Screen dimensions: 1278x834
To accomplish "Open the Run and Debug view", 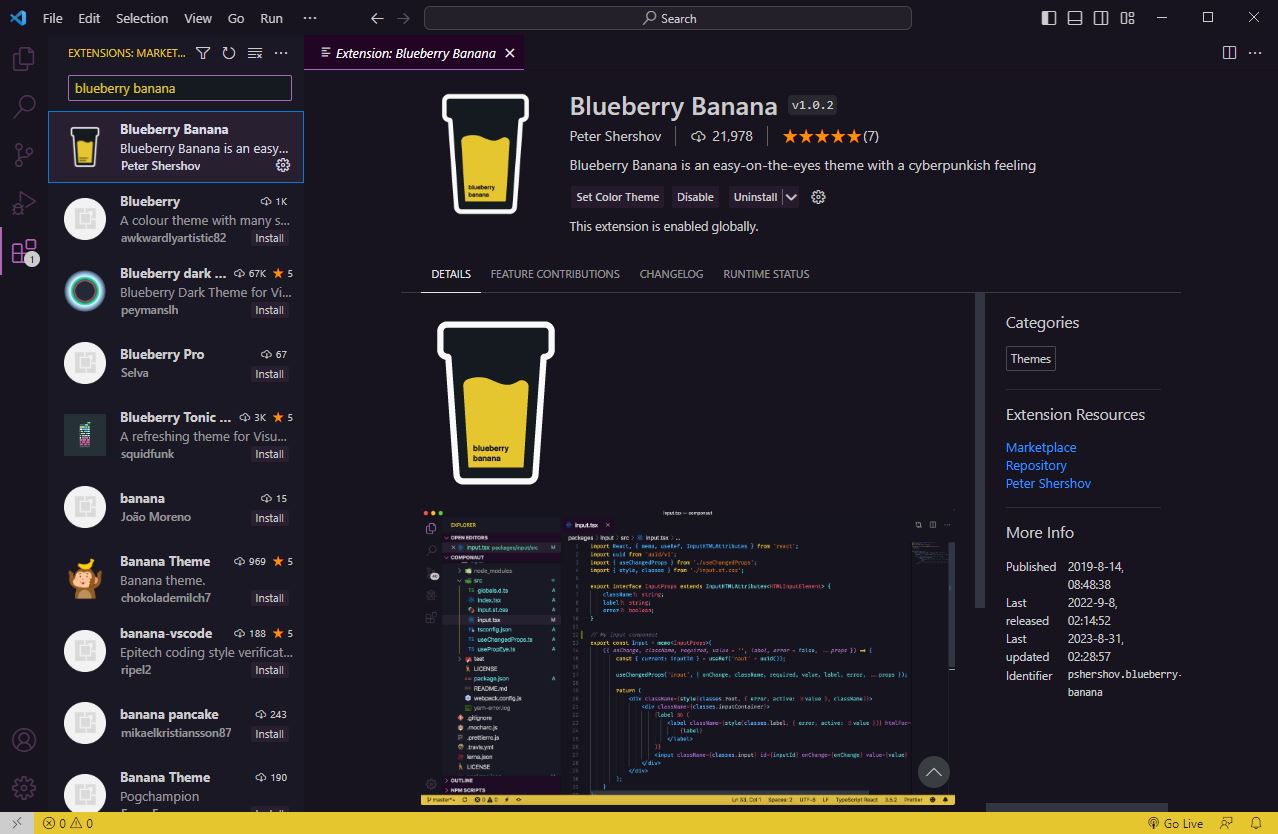I will [24, 203].
